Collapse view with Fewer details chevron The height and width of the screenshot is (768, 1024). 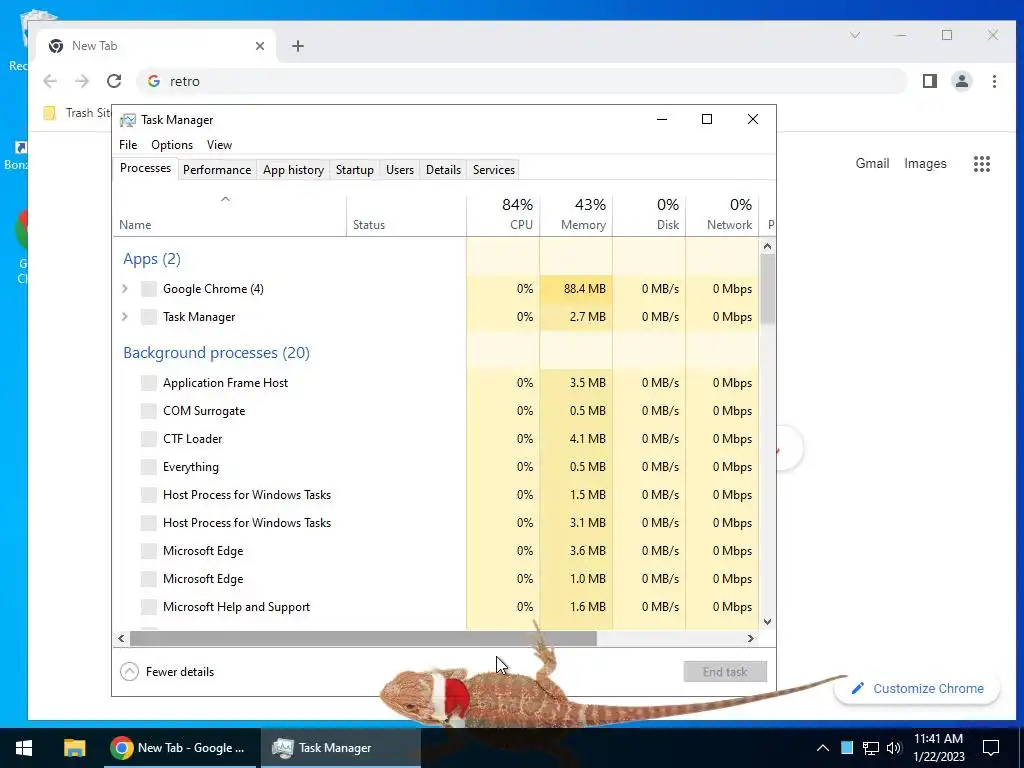click(129, 671)
